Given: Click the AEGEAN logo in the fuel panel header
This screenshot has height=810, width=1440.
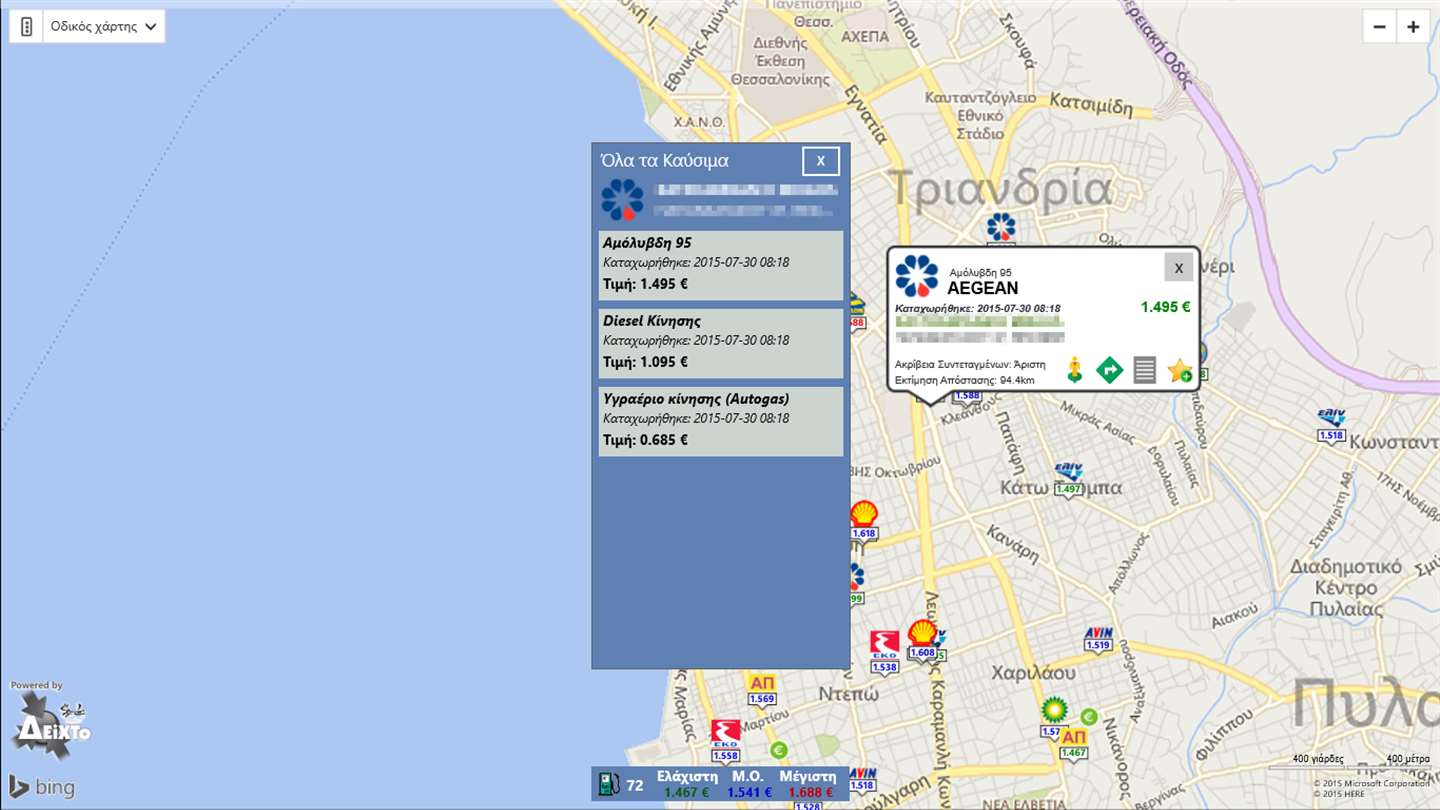Looking at the screenshot, I should 622,200.
